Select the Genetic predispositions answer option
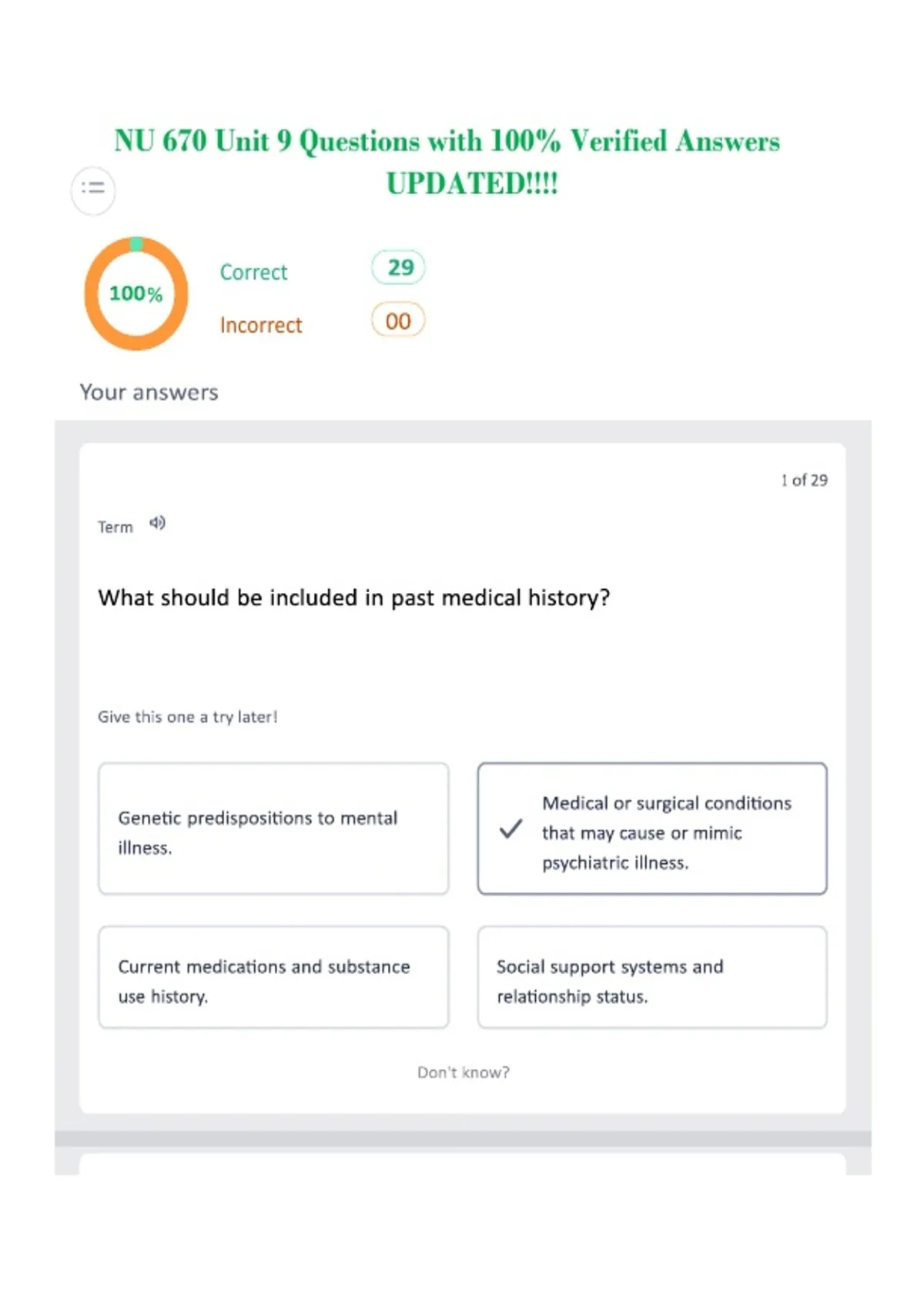 coord(273,829)
